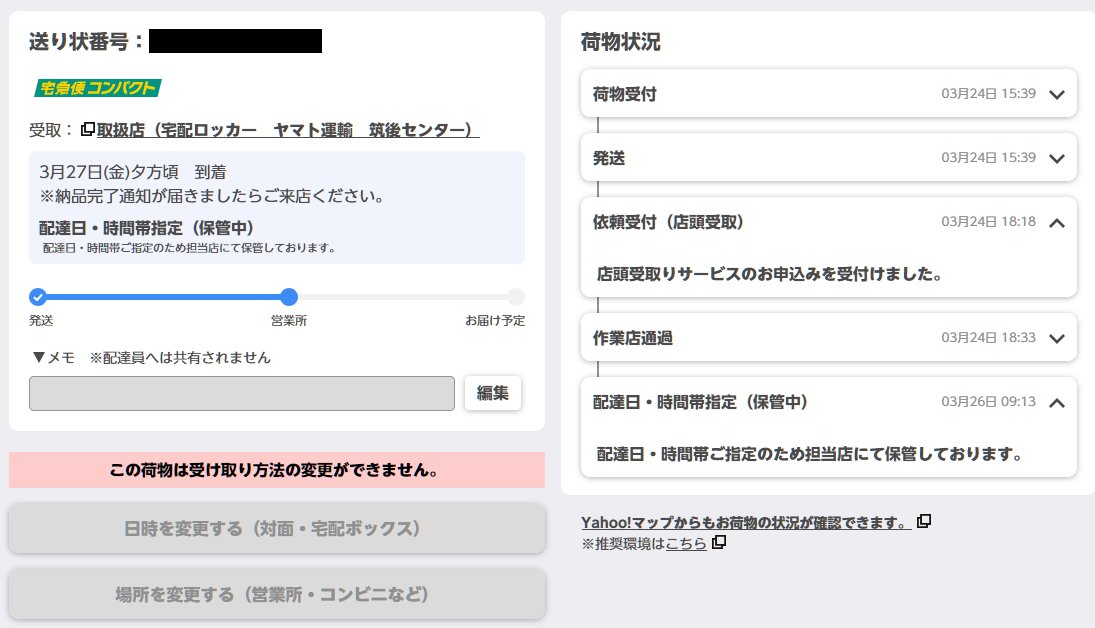Collapse the 配達日・時間帯指定（保管中） entry

coord(1056,403)
